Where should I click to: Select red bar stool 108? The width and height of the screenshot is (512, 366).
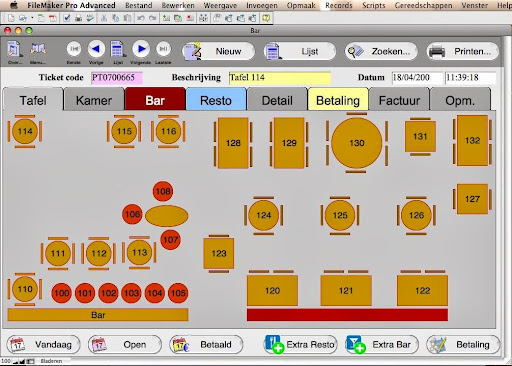(x=163, y=191)
